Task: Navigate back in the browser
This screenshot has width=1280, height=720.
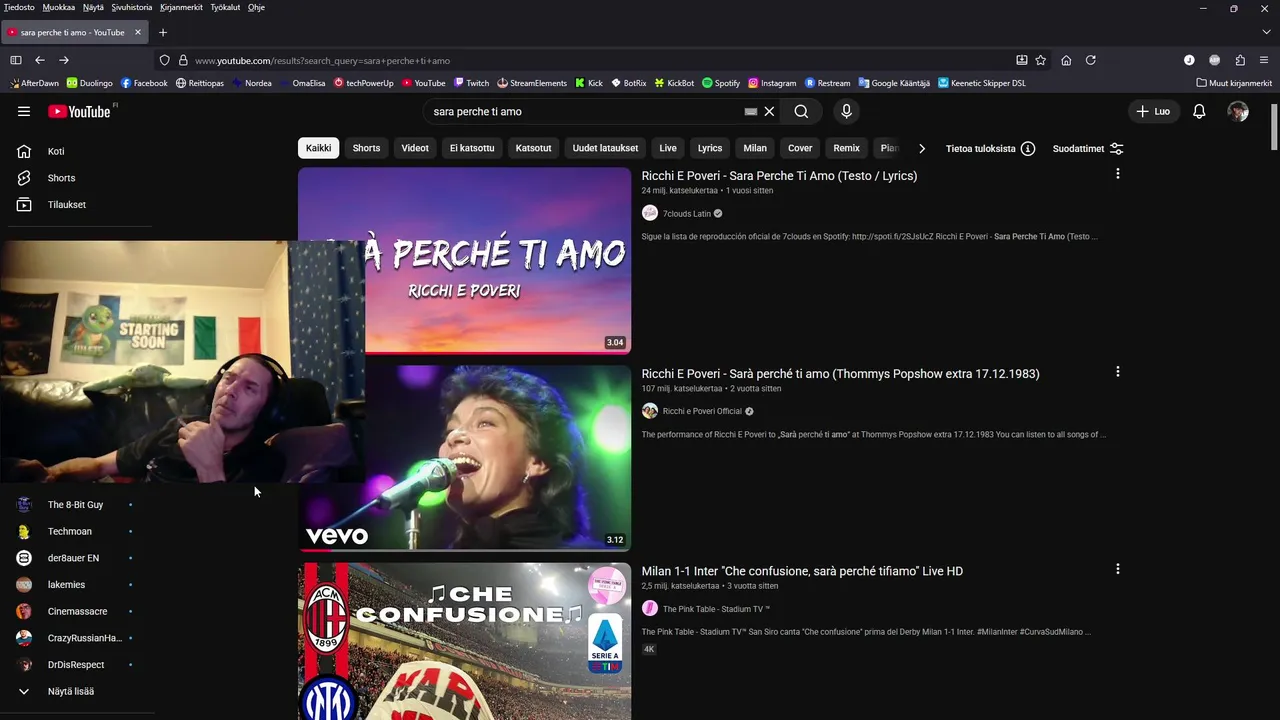Action: pos(40,60)
